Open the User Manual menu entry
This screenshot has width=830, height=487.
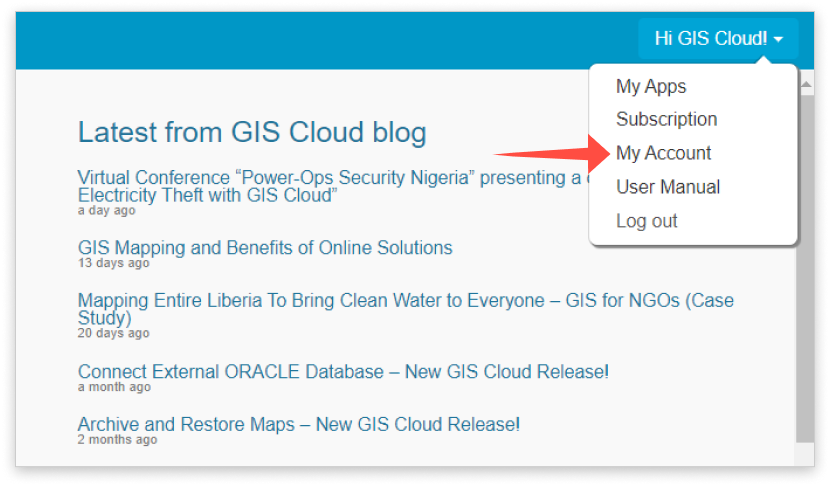pyautogui.click(x=667, y=187)
